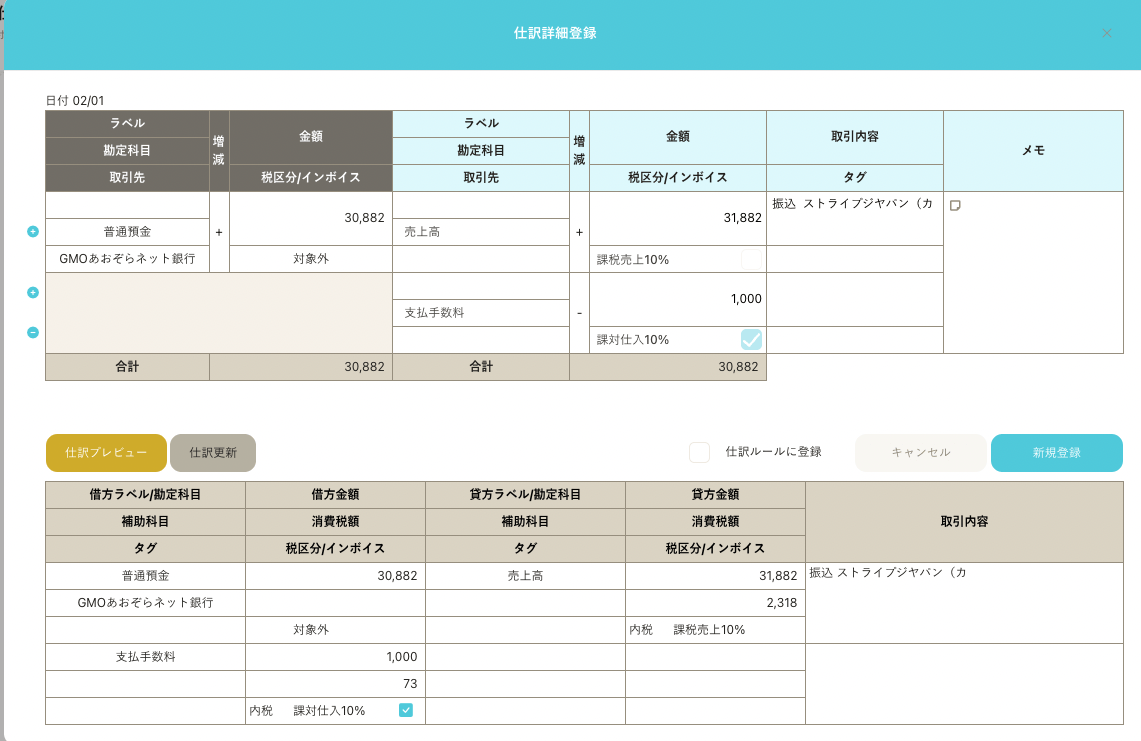The width and height of the screenshot is (1141, 741).
Task: Click the 日付 02/01 text
Action: pyautogui.click(x=75, y=100)
